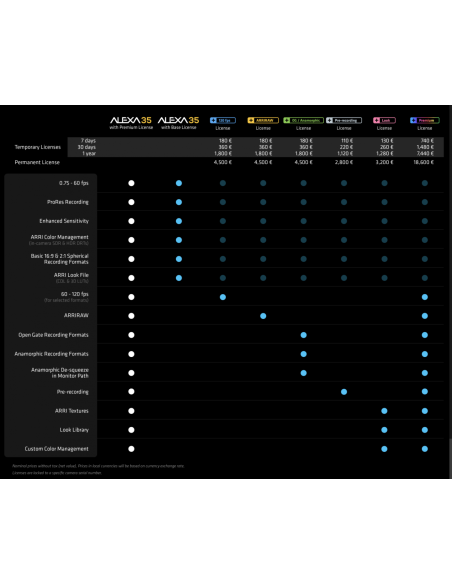The image size is (452, 584).
Task: Click white ARRIRAW dot in Premium camera column
Action: coord(131,316)
